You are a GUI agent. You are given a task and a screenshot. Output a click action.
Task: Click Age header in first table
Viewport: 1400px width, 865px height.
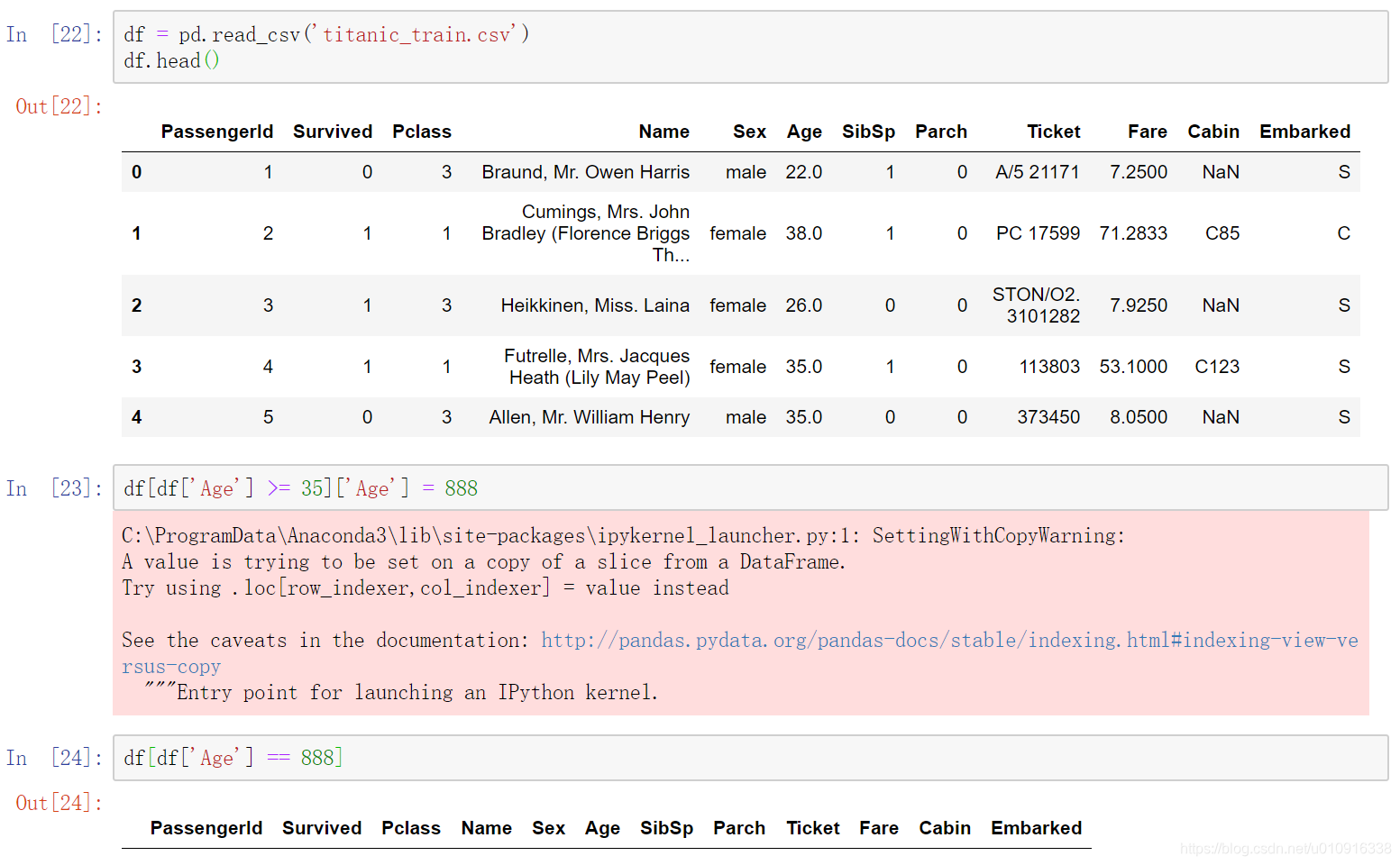pos(804,132)
